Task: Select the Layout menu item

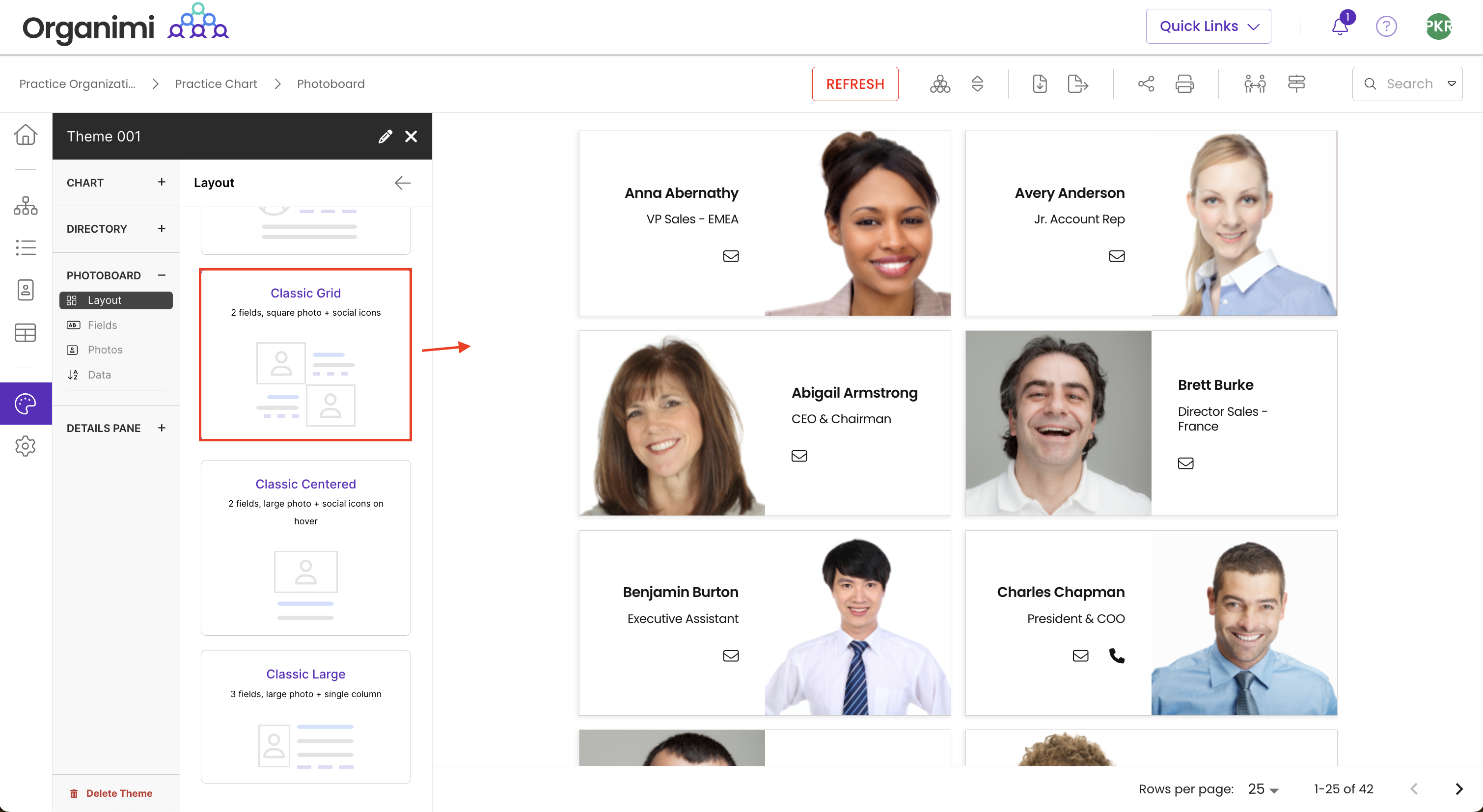Action: tap(116, 300)
